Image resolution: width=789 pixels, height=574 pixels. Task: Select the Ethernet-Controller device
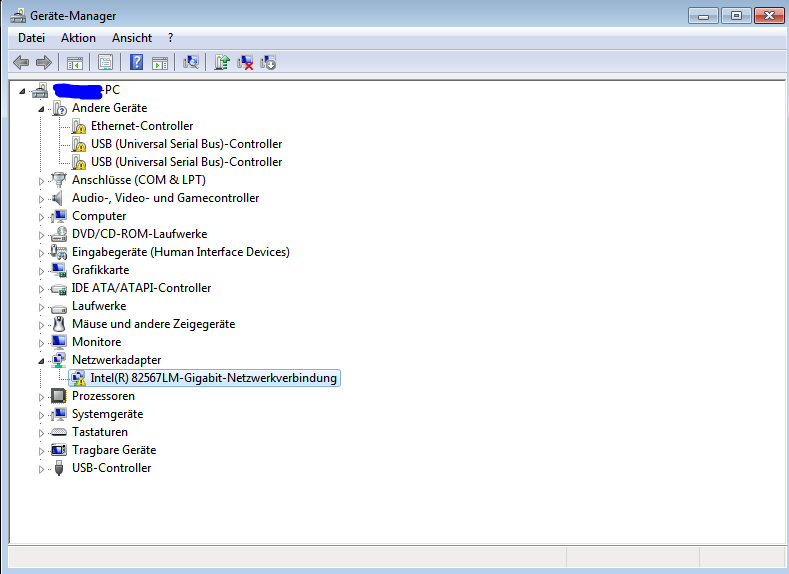141,126
